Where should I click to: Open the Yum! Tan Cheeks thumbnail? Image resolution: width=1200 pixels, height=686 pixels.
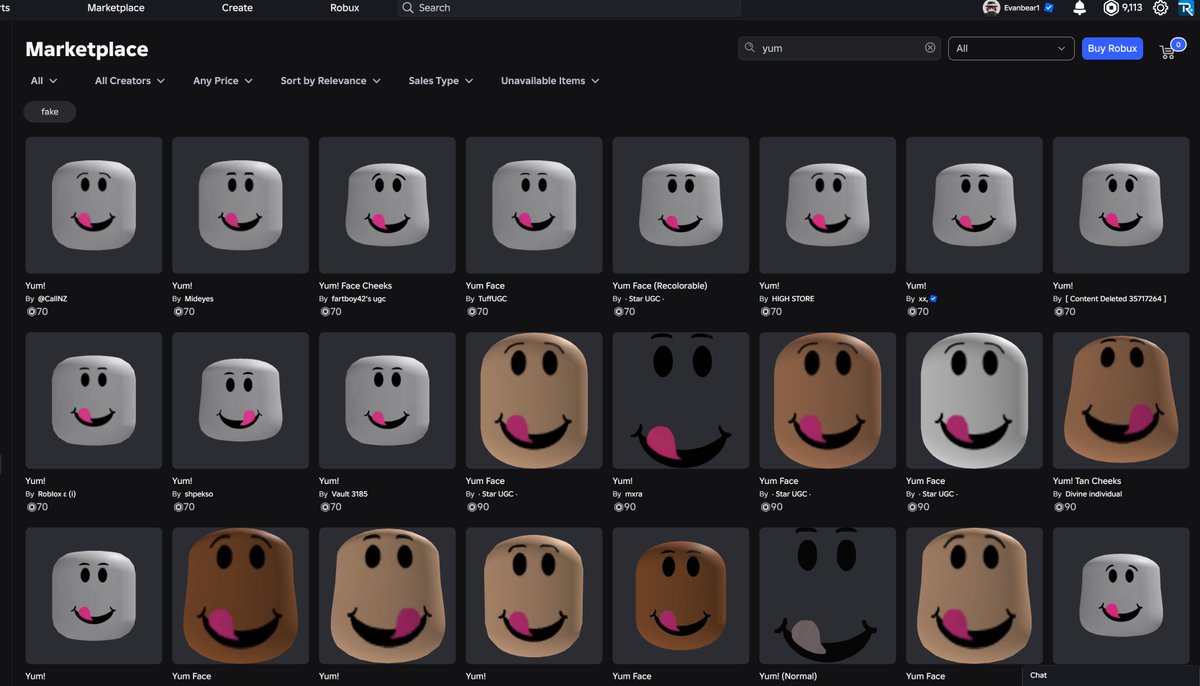1121,401
